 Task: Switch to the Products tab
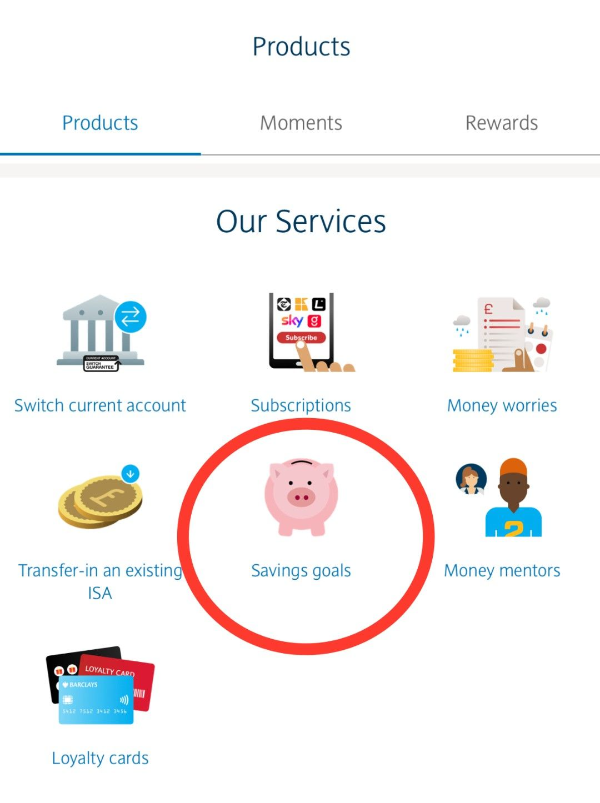100,123
